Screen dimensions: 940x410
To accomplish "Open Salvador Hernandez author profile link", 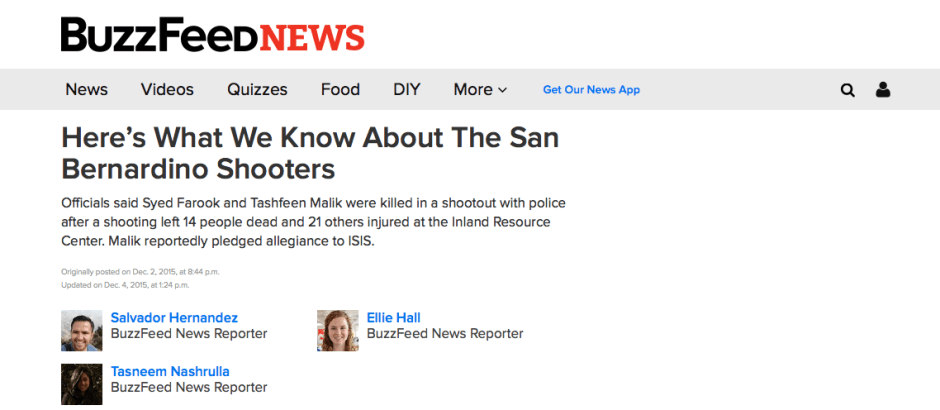I will pyautogui.click(x=174, y=318).
